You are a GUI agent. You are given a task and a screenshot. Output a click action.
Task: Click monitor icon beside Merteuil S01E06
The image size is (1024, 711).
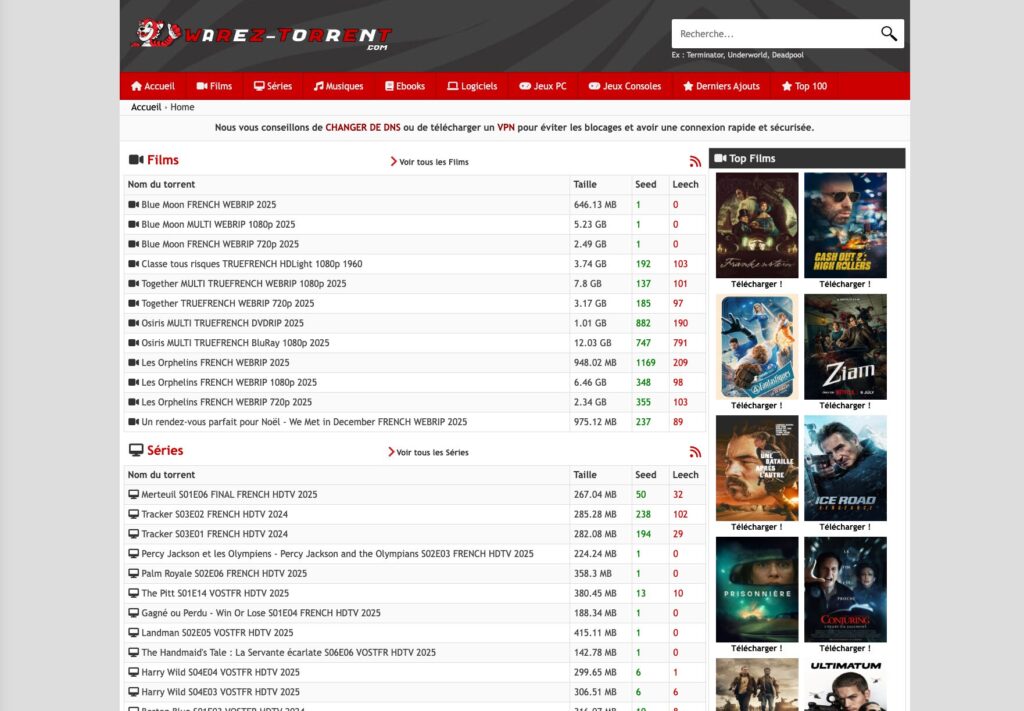click(x=134, y=494)
